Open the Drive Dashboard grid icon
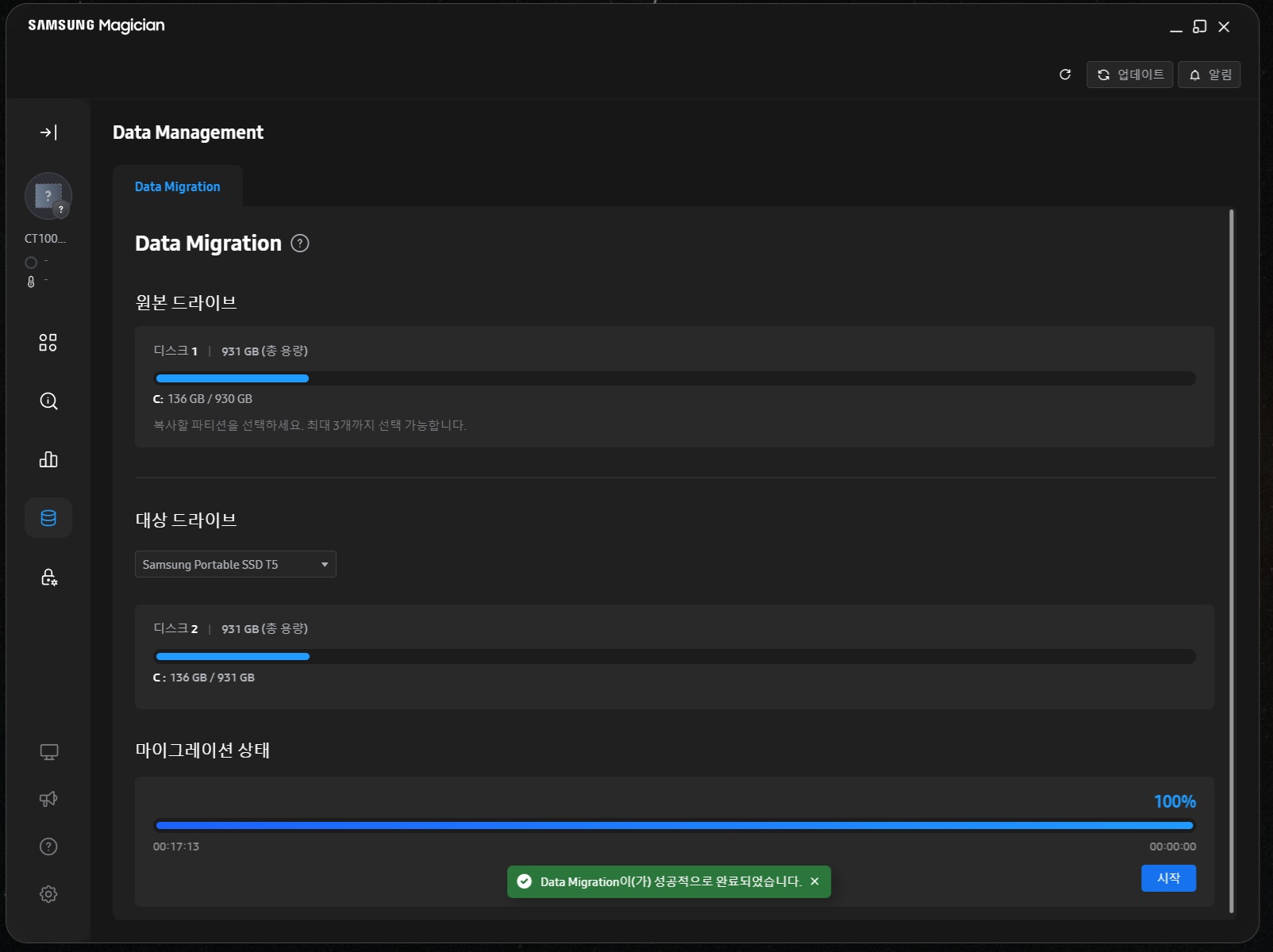 tap(48, 343)
